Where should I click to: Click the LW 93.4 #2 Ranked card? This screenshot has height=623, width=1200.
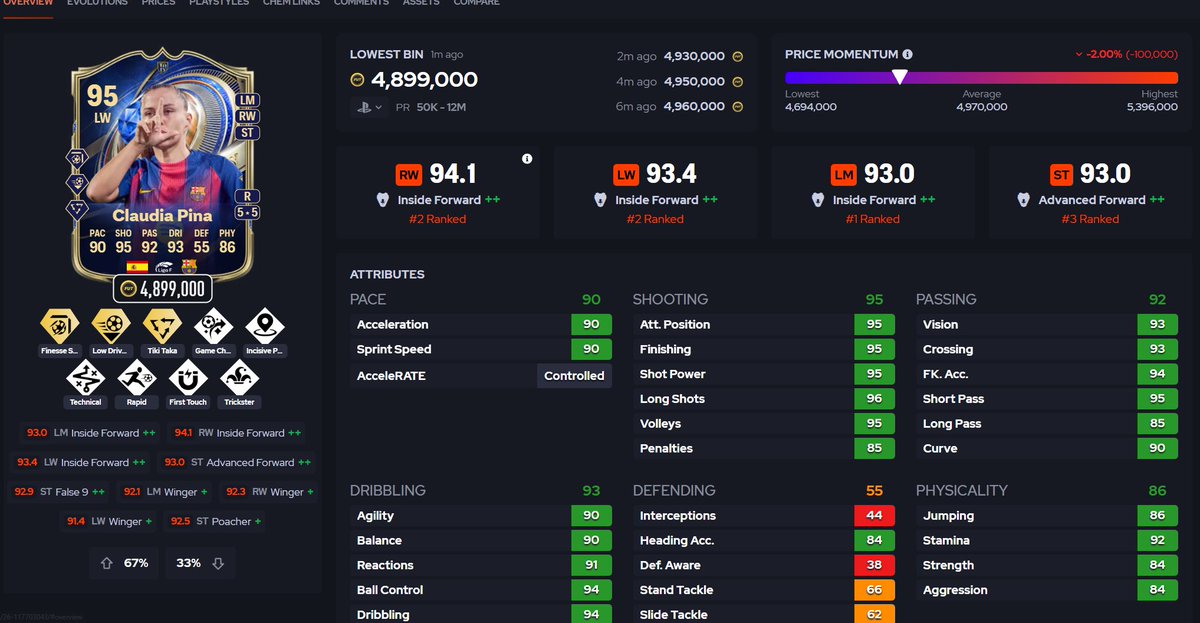(654, 191)
